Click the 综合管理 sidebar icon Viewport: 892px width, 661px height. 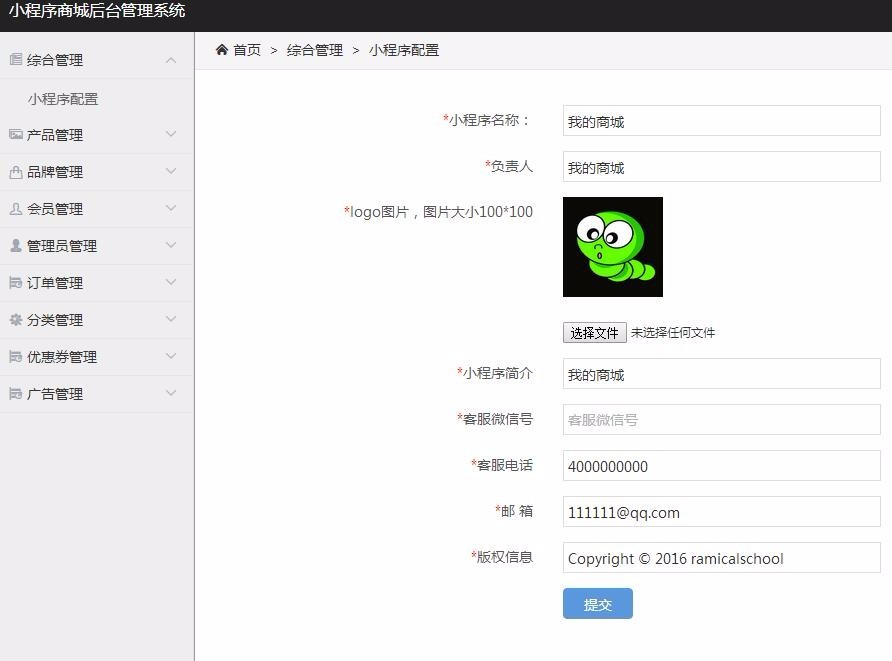click(14, 59)
